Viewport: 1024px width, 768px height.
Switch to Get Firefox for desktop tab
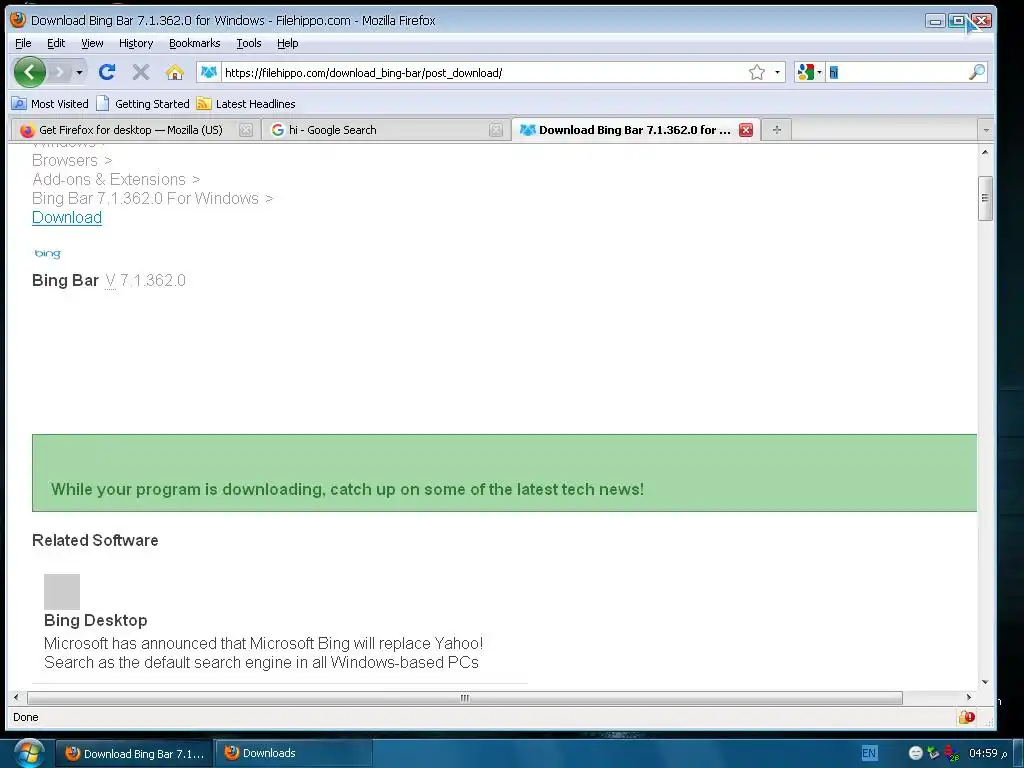pos(131,130)
